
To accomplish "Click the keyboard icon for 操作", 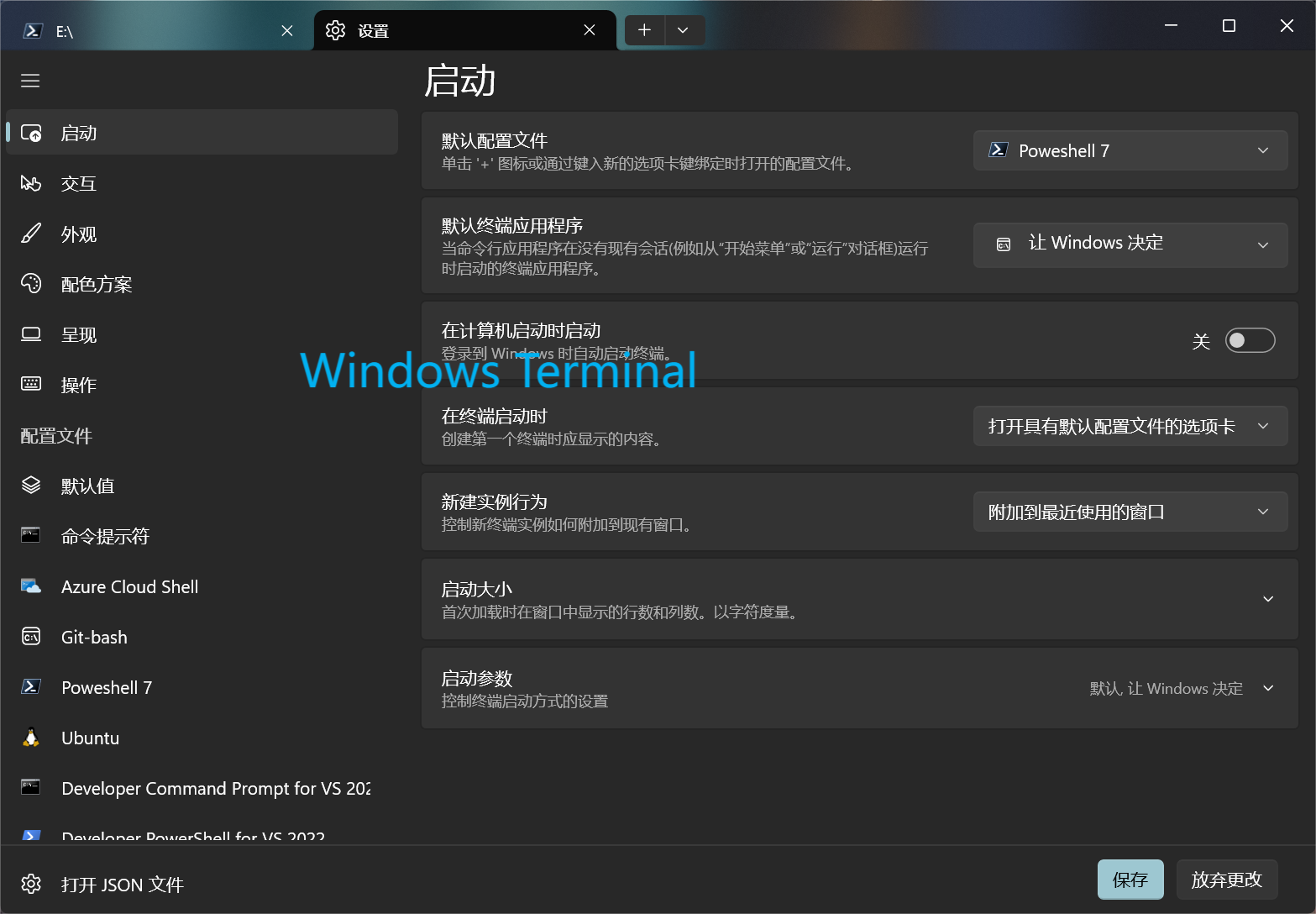I will pos(31,385).
